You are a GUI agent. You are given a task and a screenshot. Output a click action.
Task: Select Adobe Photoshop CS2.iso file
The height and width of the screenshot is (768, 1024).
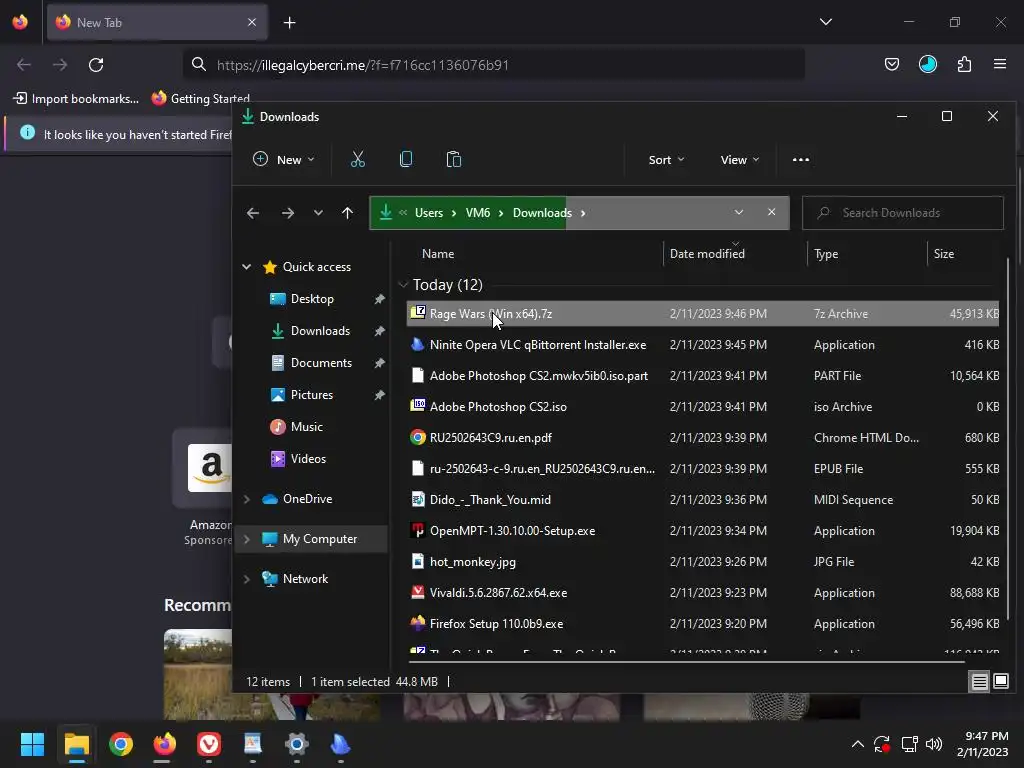click(703, 406)
